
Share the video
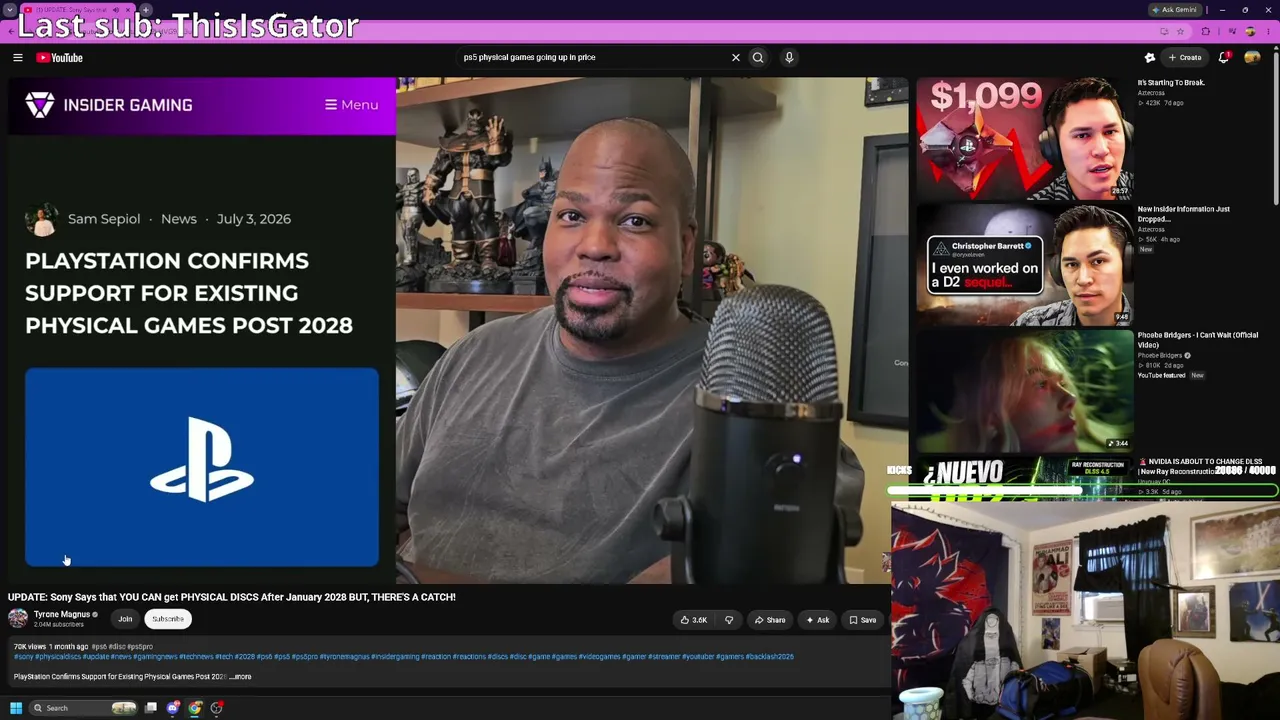pyautogui.click(x=770, y=620)
